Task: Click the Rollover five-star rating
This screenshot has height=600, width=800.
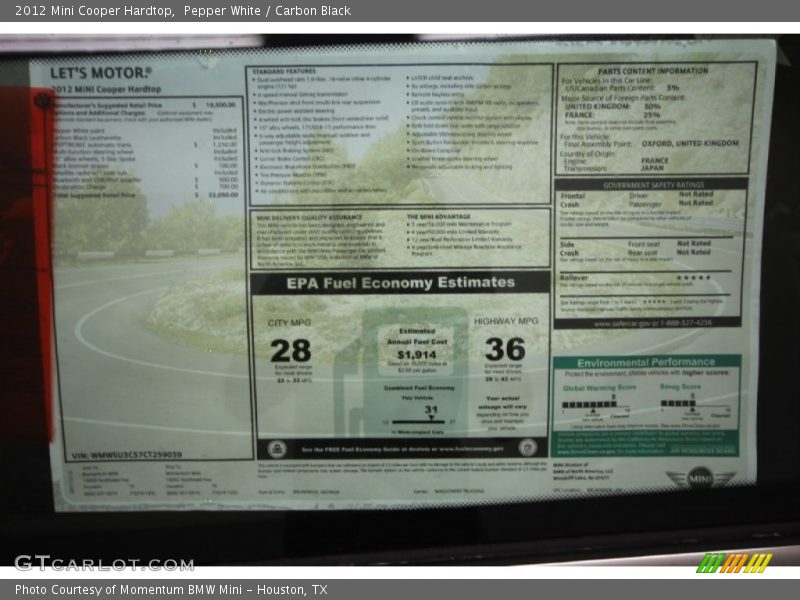Action: coord(693,278)
